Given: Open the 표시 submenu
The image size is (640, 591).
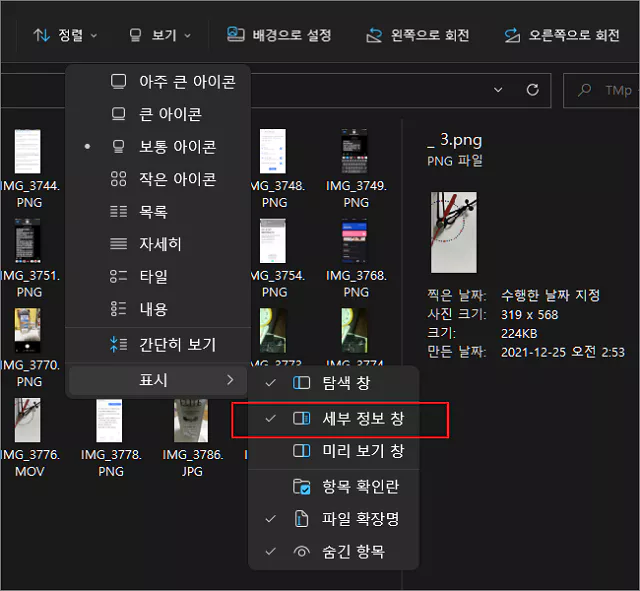Looking at the screenshot, I should (x=158, y=380).
